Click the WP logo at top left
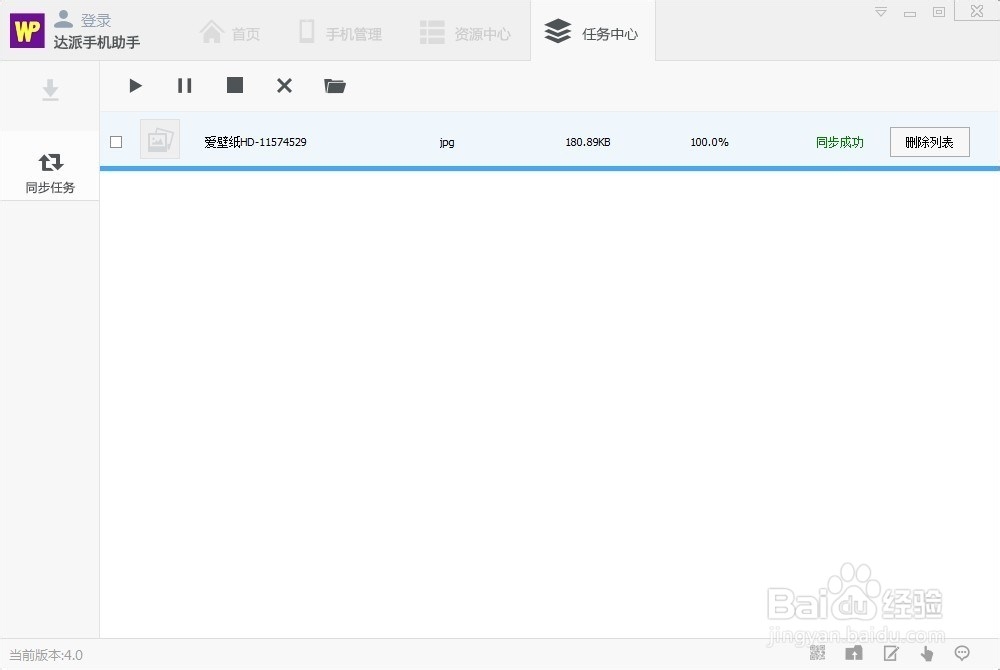This screenshot has width=1000, height=670. click(x=26, y=30)
